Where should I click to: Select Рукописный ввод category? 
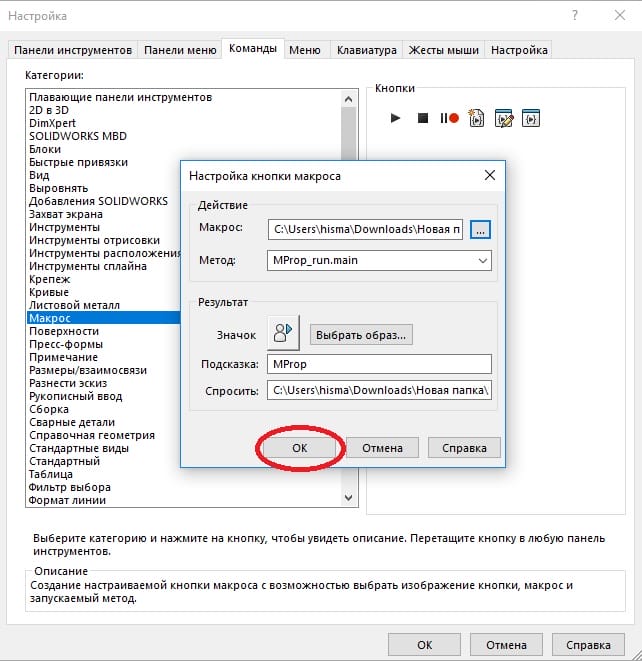tap(75, 397)
